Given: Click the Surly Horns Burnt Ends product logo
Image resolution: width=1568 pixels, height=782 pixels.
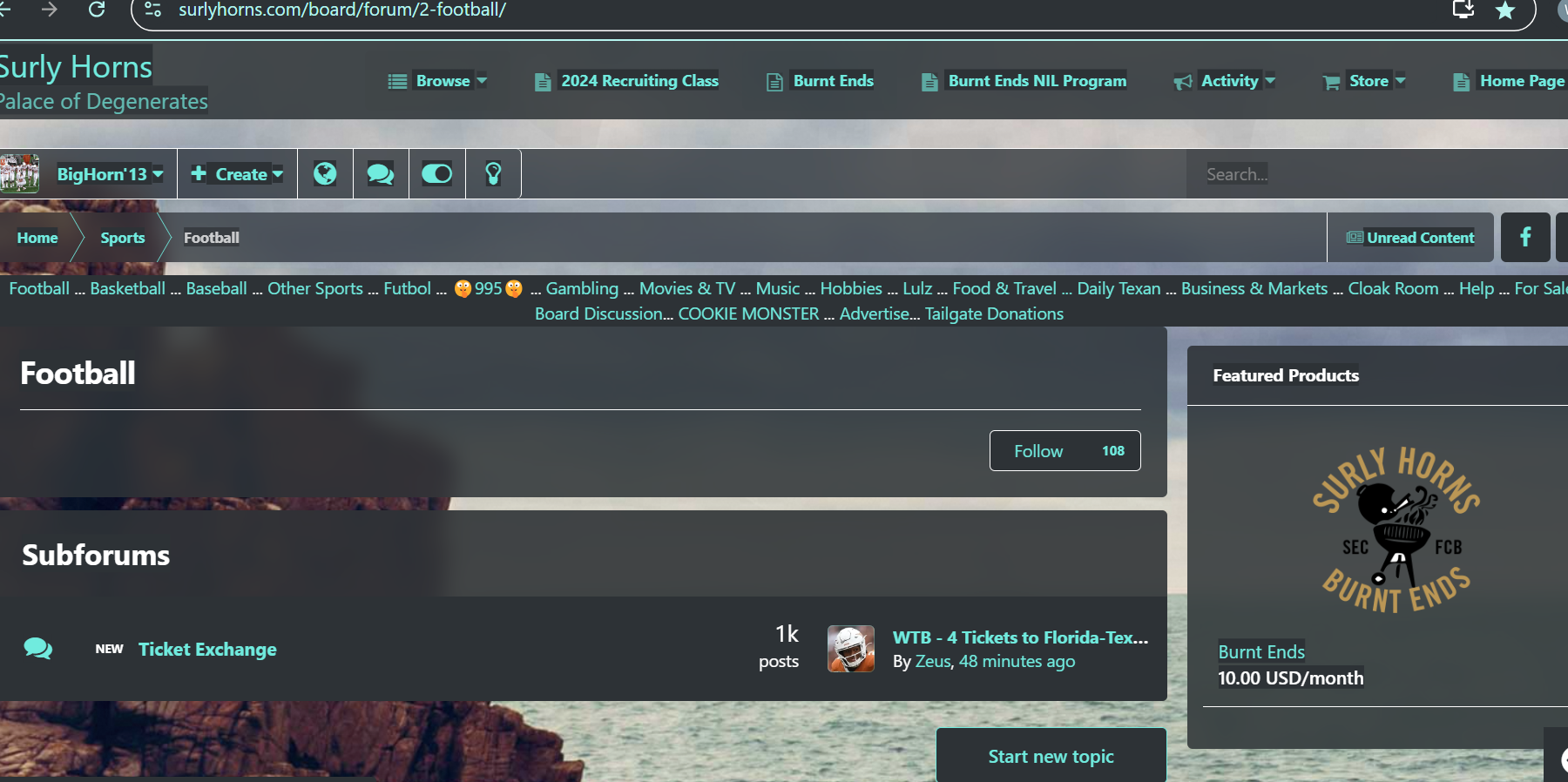Looking at the screenshot, I should point(1397,530).
